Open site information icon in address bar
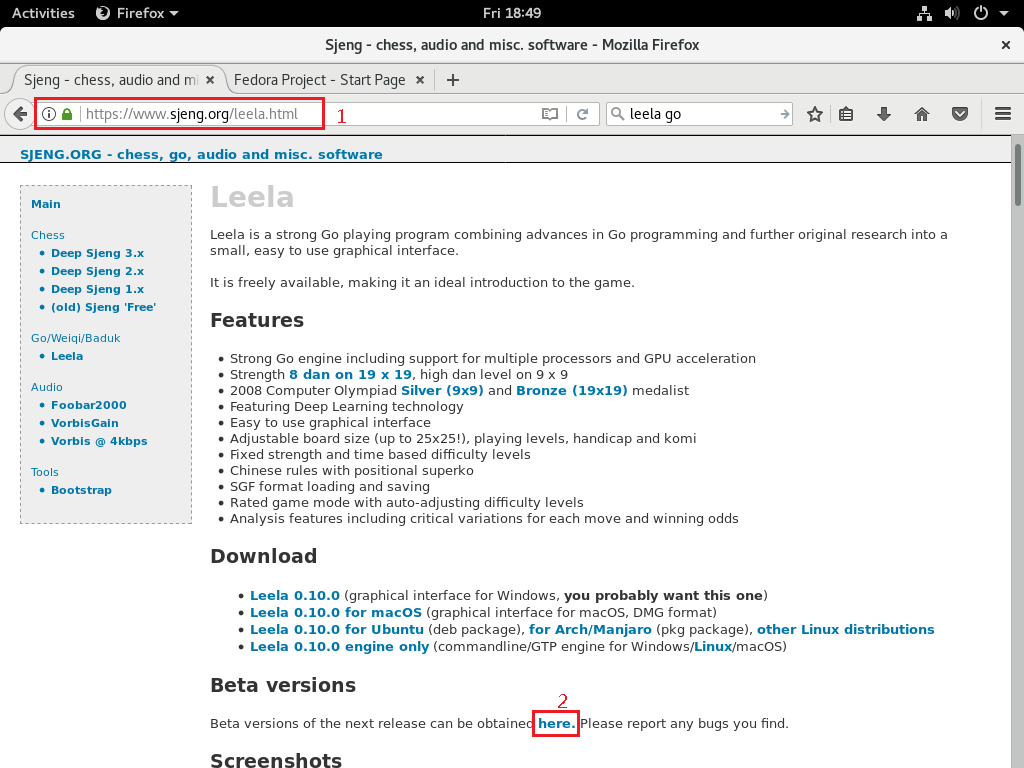Screen dimensions: 1024x768 click(49, 114)
